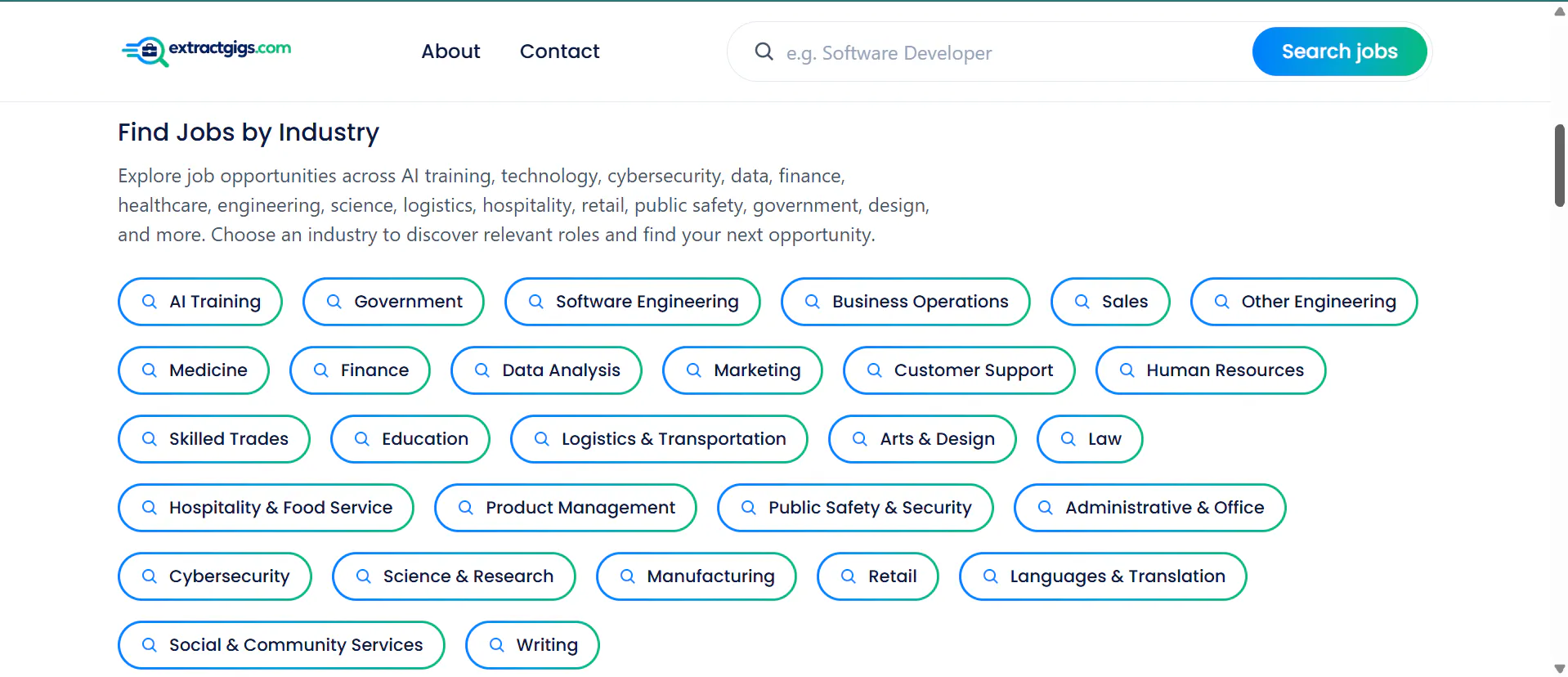This screenshot has height=677, width=1568.
Task: Open Data Analysis jobs
Action: 546,370
